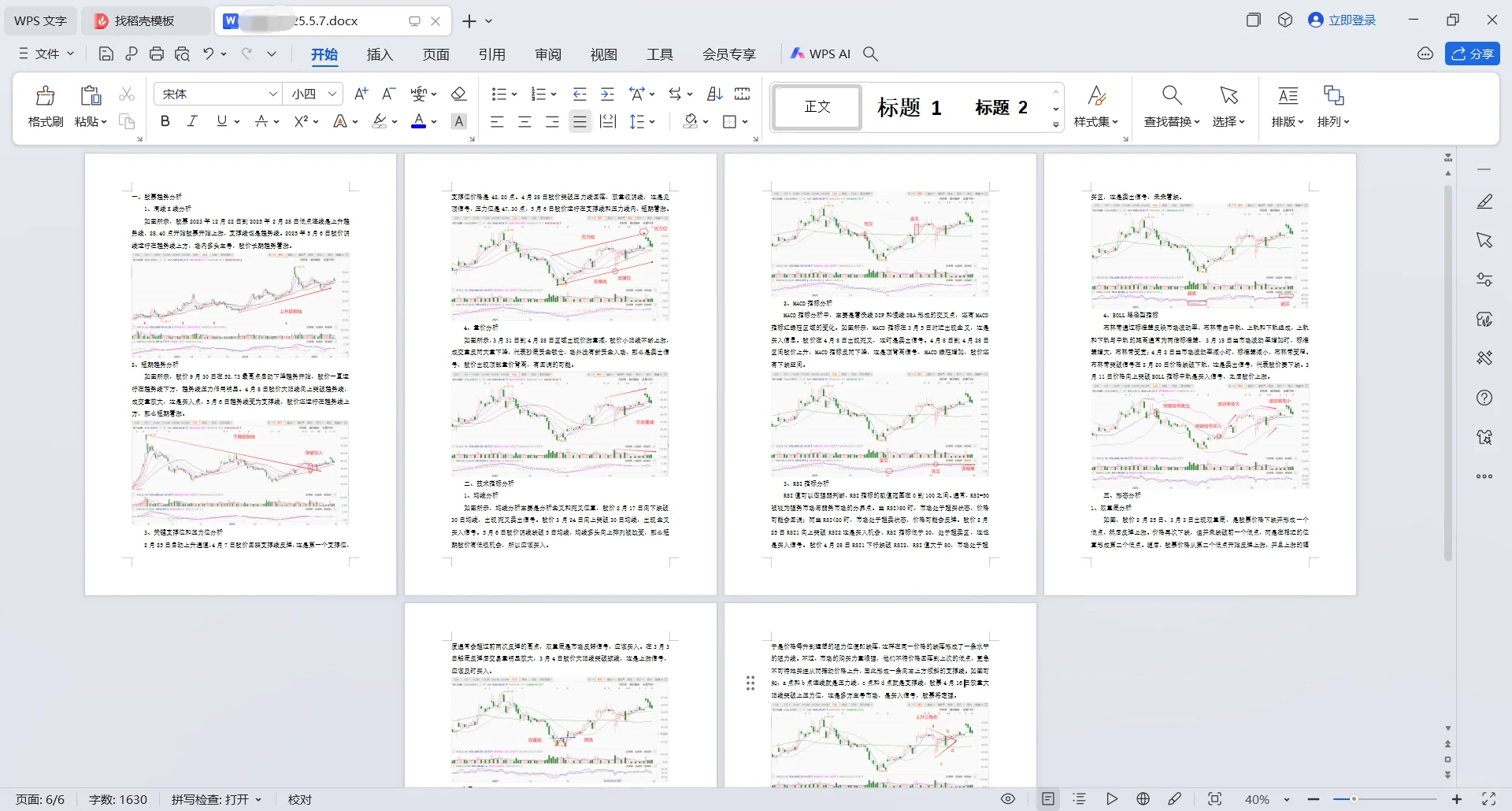This screenshot has height=811, width=1512.
Task: Enable the underline formatting toggle
Action: click(220, 121)
